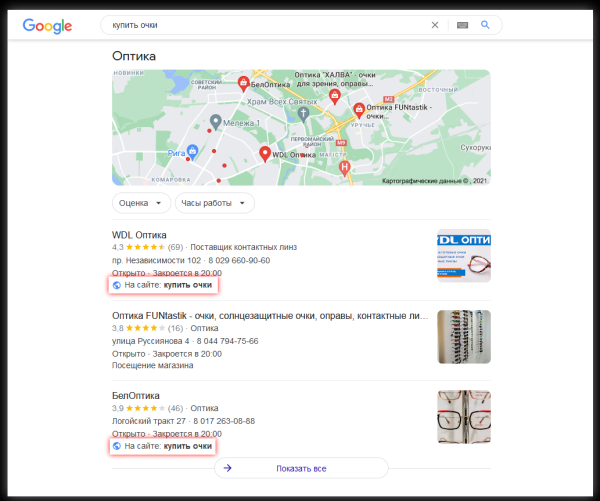Viewport: 600px width, 501px height.
Task: Select the WDL Оптика map pin
Action: click(265, 153)
